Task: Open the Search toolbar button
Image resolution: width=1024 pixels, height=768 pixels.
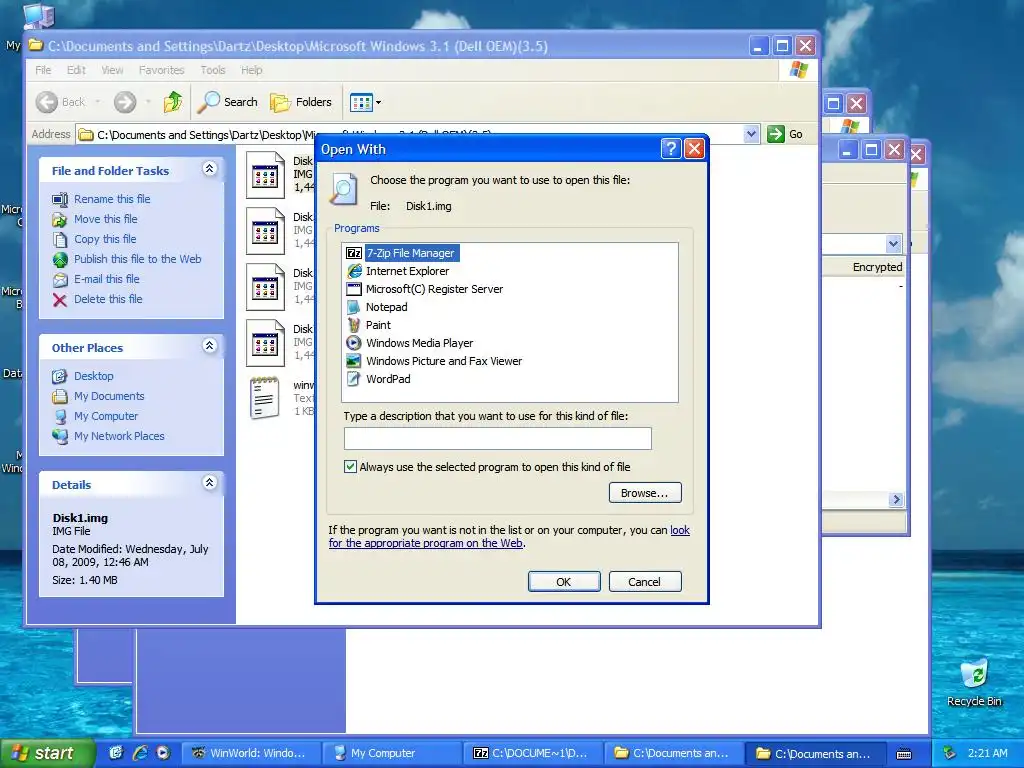Action: [227, 102]
